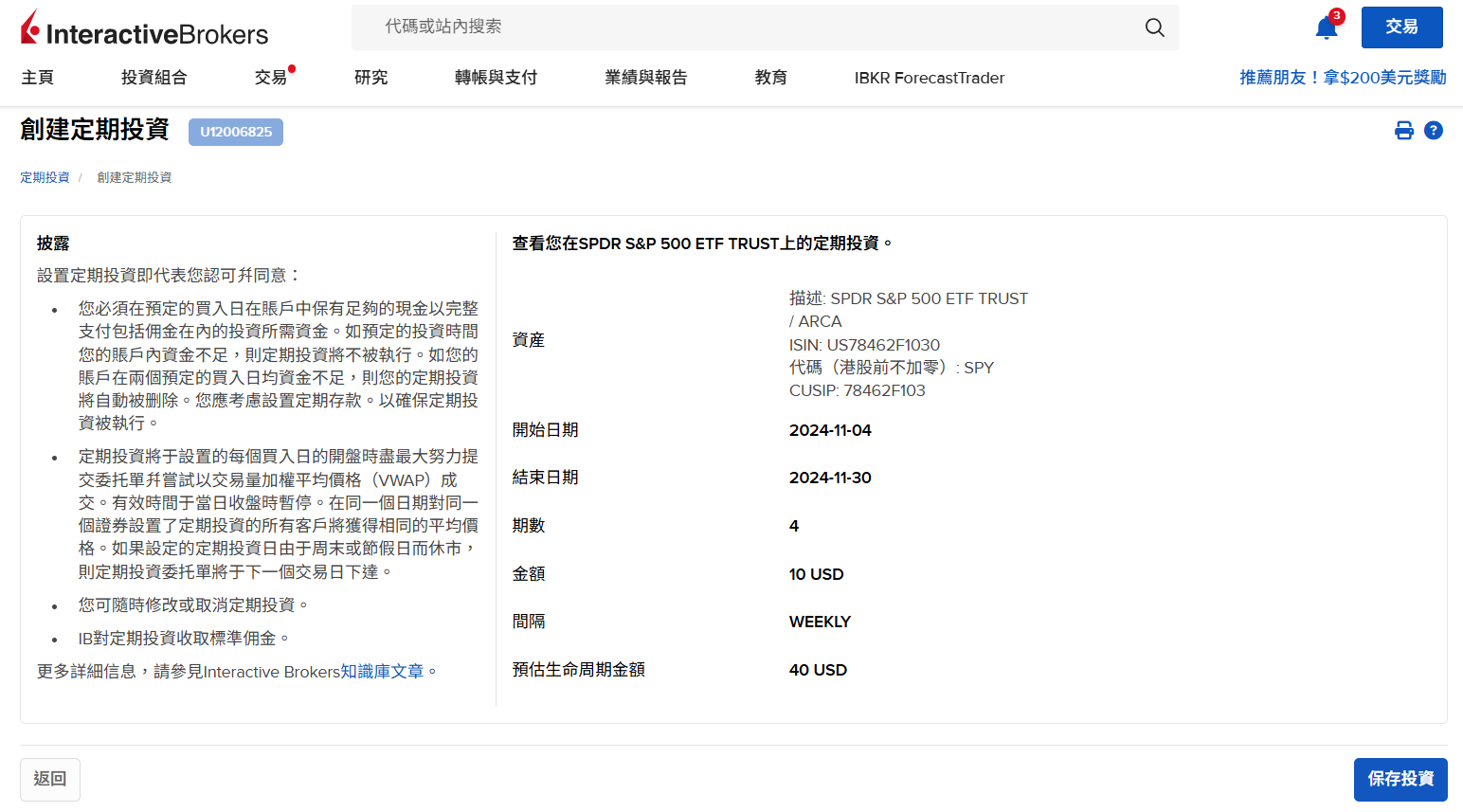Image resolution: width=1463 pixels, height=812 pixels.
Task: Click the 返回 button
Action: point(50,779)
